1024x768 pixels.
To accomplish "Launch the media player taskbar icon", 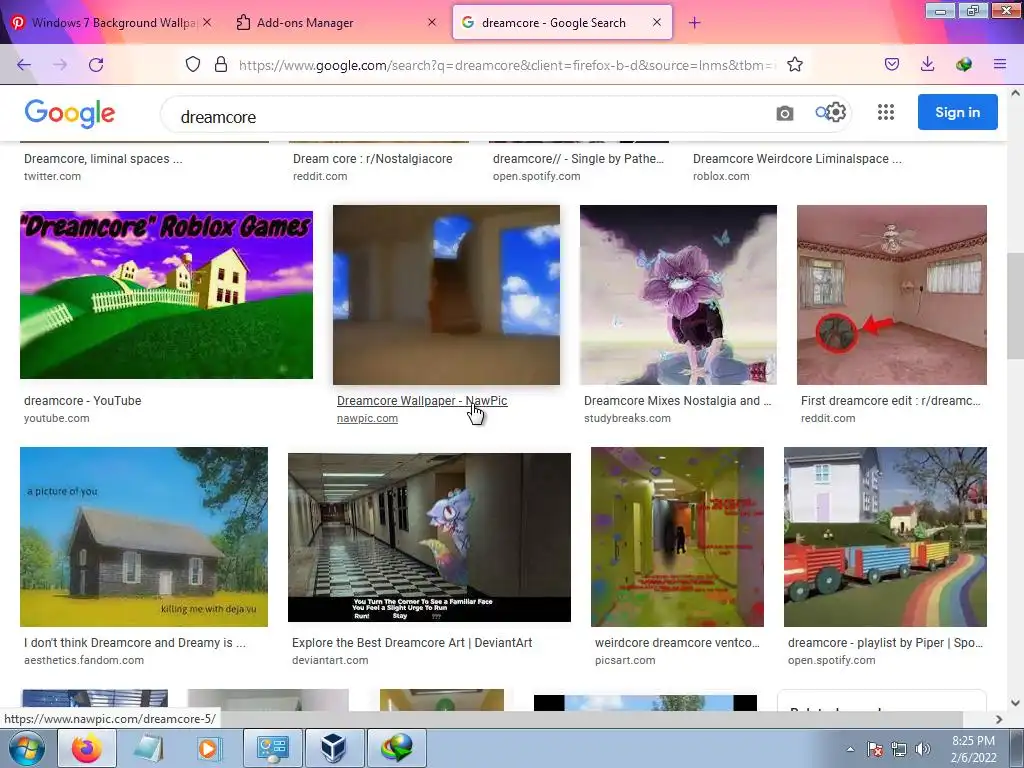I will click(208, 748).
